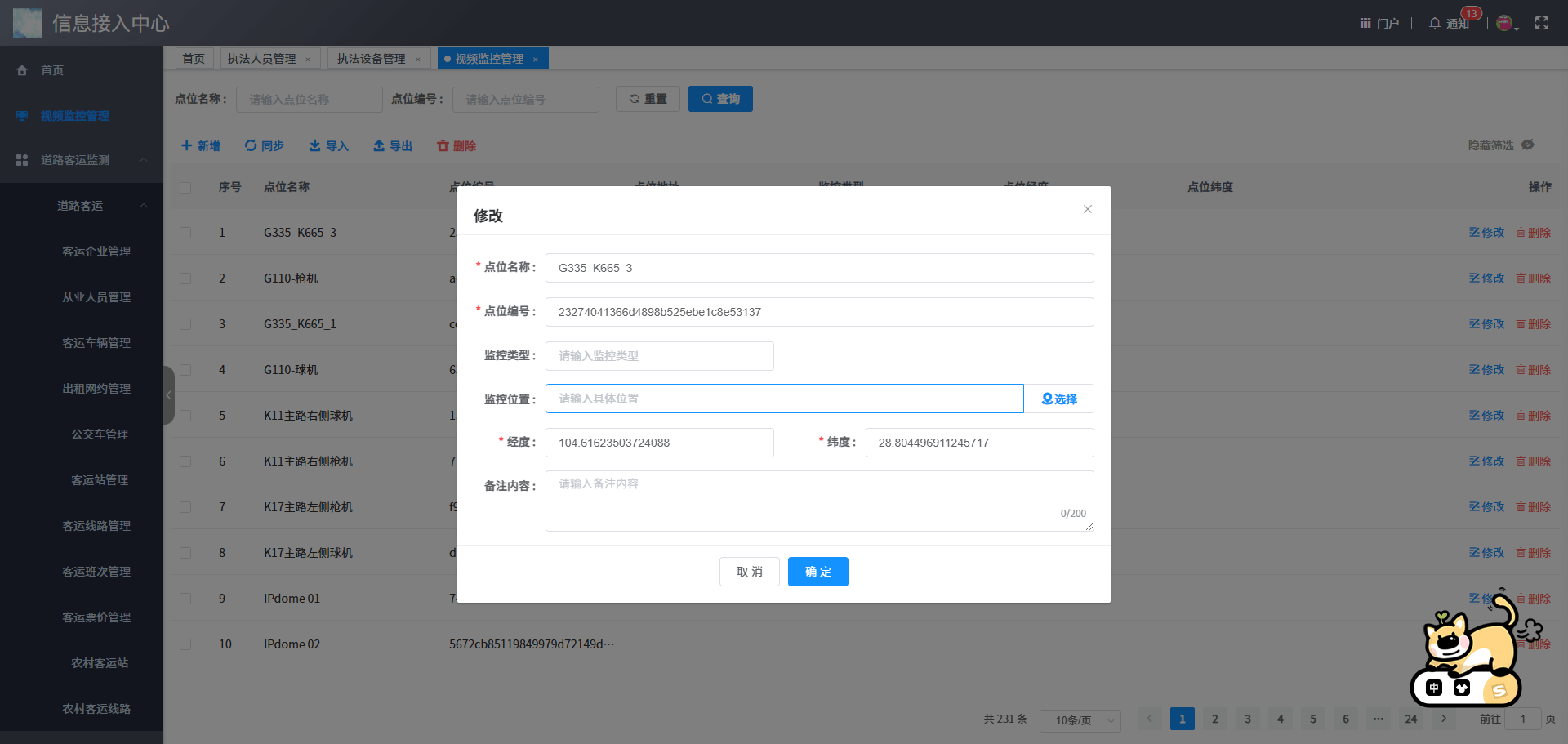Collapse the 道路客运监测 sidebar menu
The width and height of the screenshot is (1568, 744).
tap(144, 160)
